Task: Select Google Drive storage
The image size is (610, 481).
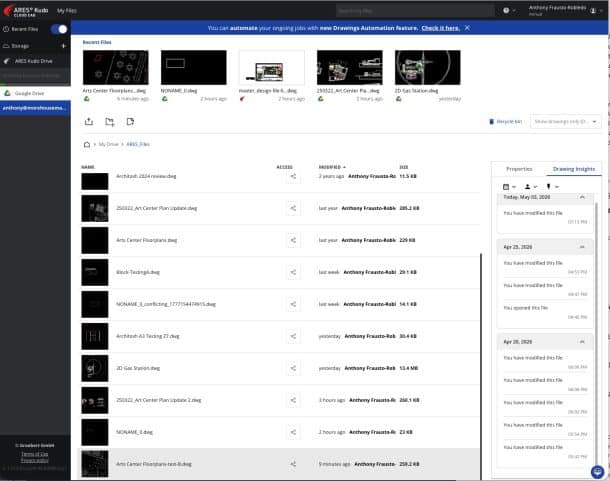Action: point(35,93)
